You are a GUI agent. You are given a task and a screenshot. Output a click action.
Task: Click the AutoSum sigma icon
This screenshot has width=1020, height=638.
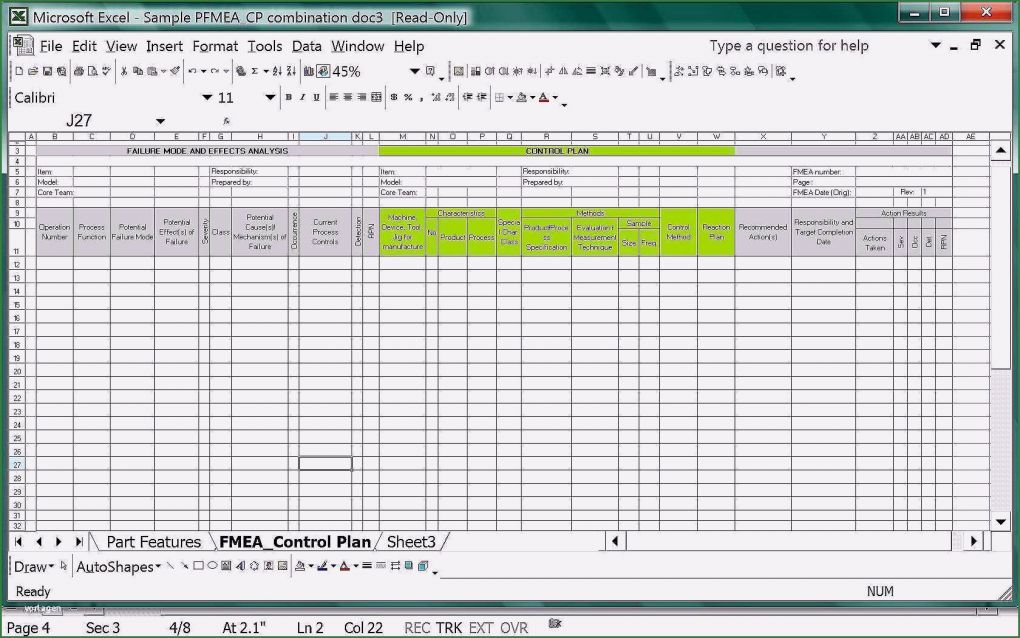[x=254, y=72]
